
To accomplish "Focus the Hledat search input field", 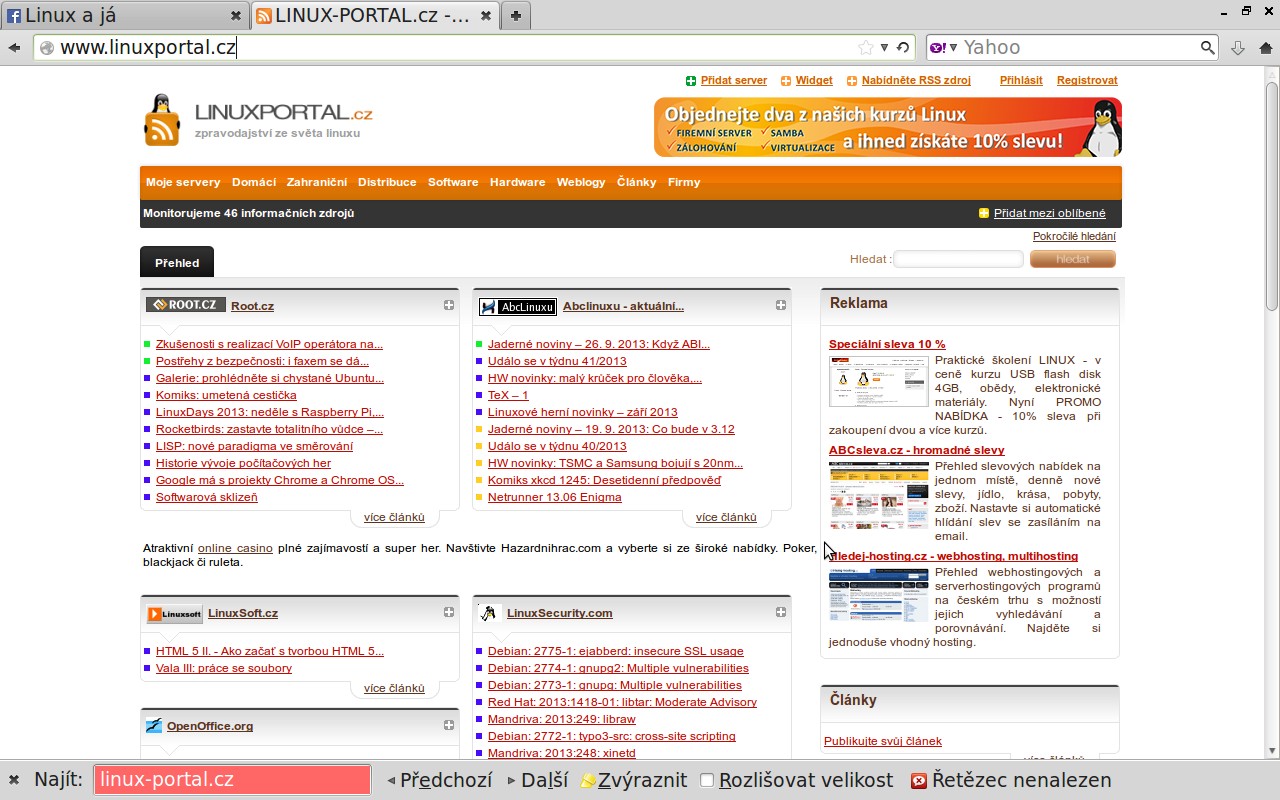I will click(958, 259).
